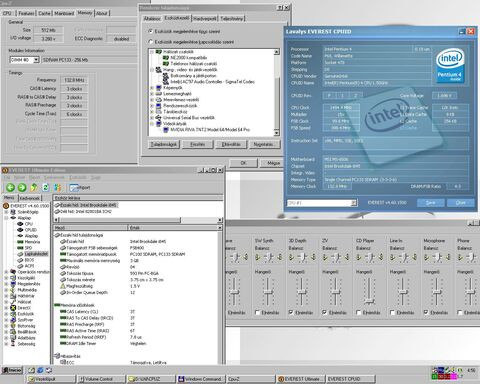
Task: Click Eltávolítás button in device manager
Action: 231,144
